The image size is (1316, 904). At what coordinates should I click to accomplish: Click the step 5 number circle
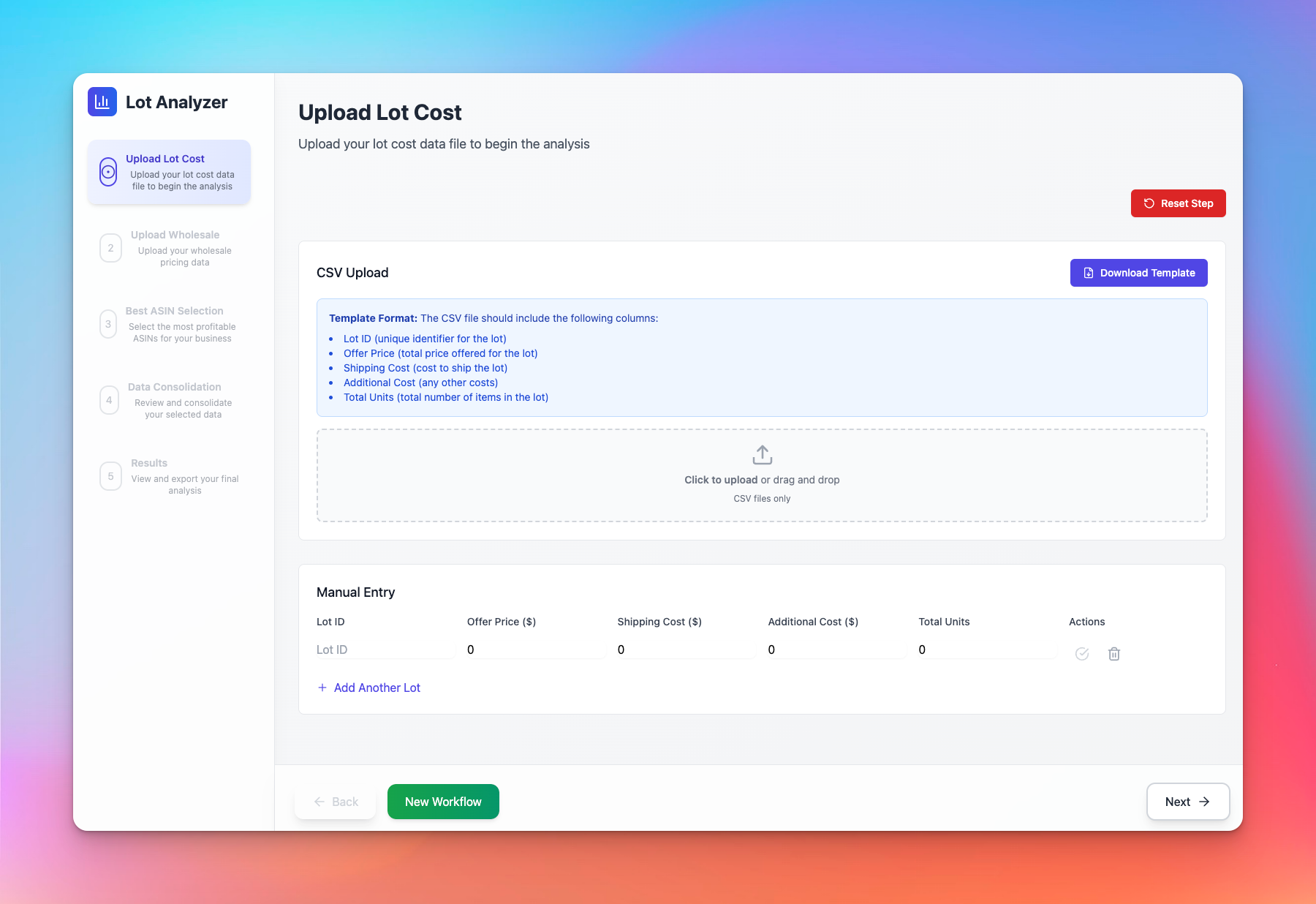(110, 476)
